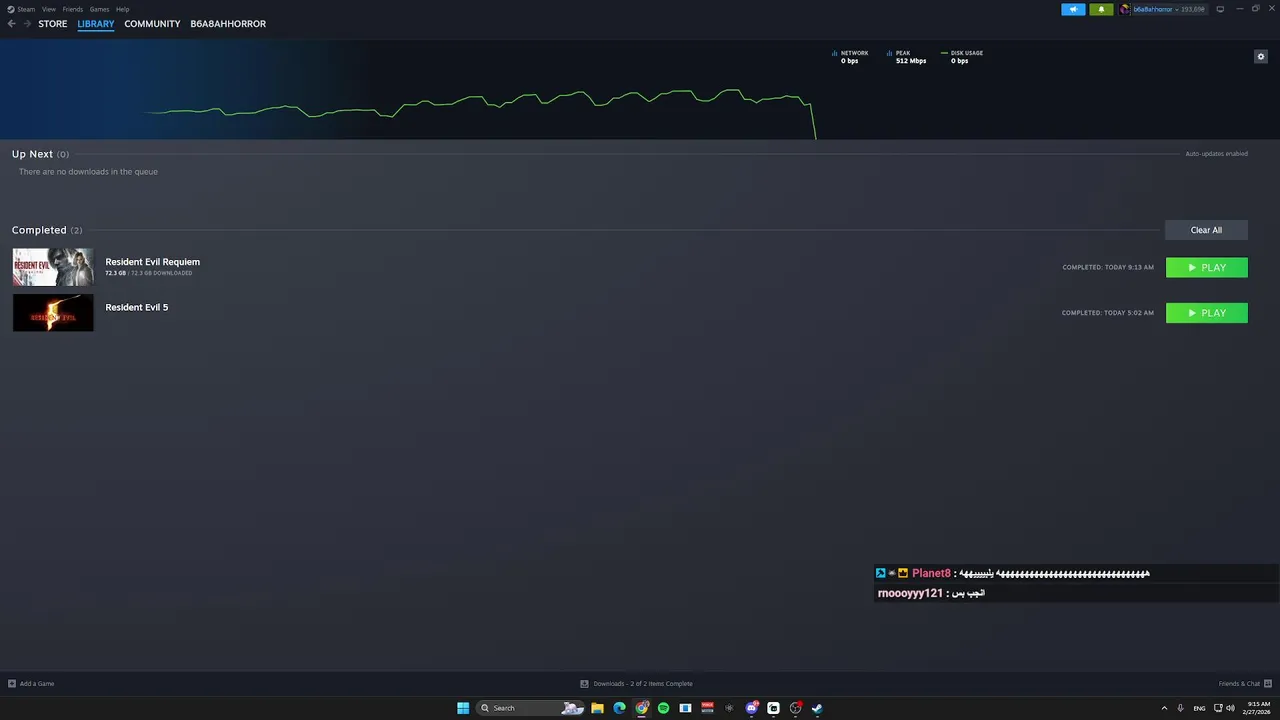Click the b6a8ahhorror profile avatar
This screenshot has height=720, width=1280.
1125,9
